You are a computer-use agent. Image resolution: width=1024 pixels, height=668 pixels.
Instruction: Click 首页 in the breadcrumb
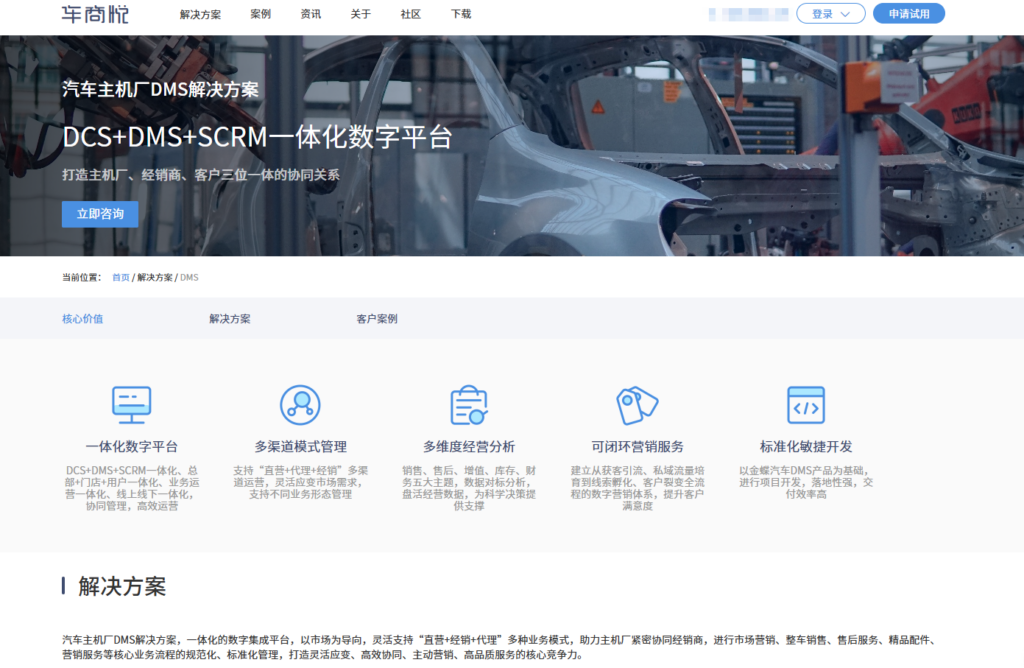pos(121,277)
